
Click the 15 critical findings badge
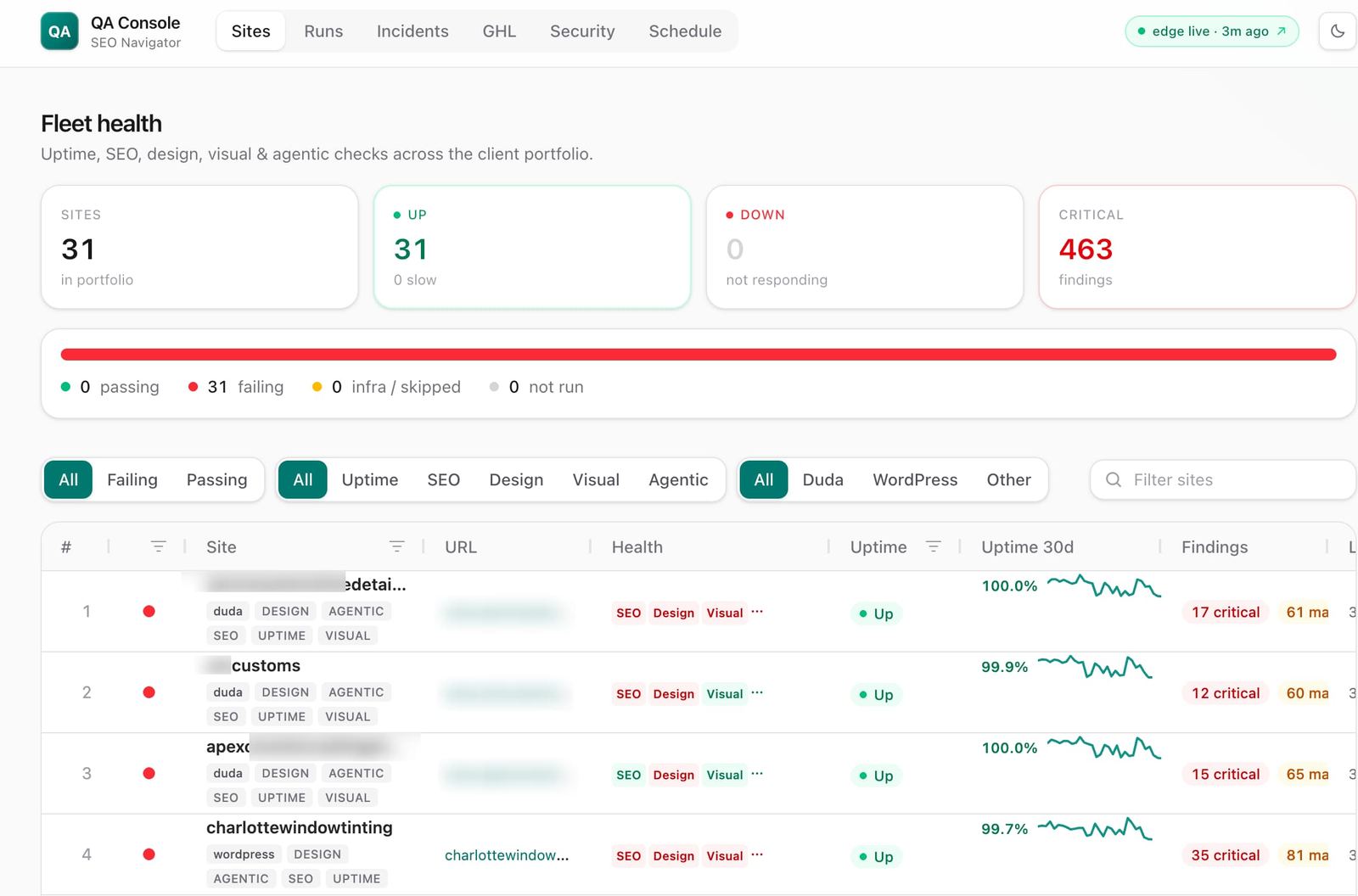tap(1225, 775)
